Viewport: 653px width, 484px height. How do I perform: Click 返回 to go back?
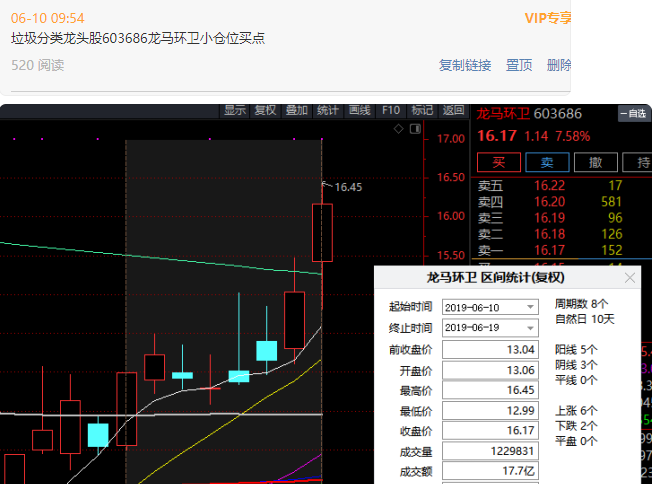click(x=453, y=110)
